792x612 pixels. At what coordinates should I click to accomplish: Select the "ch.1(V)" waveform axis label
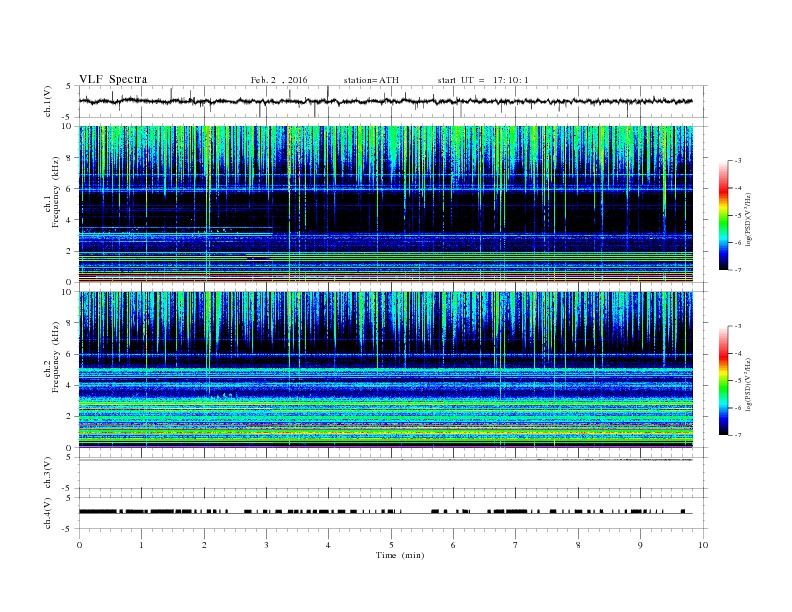point(47,101)
